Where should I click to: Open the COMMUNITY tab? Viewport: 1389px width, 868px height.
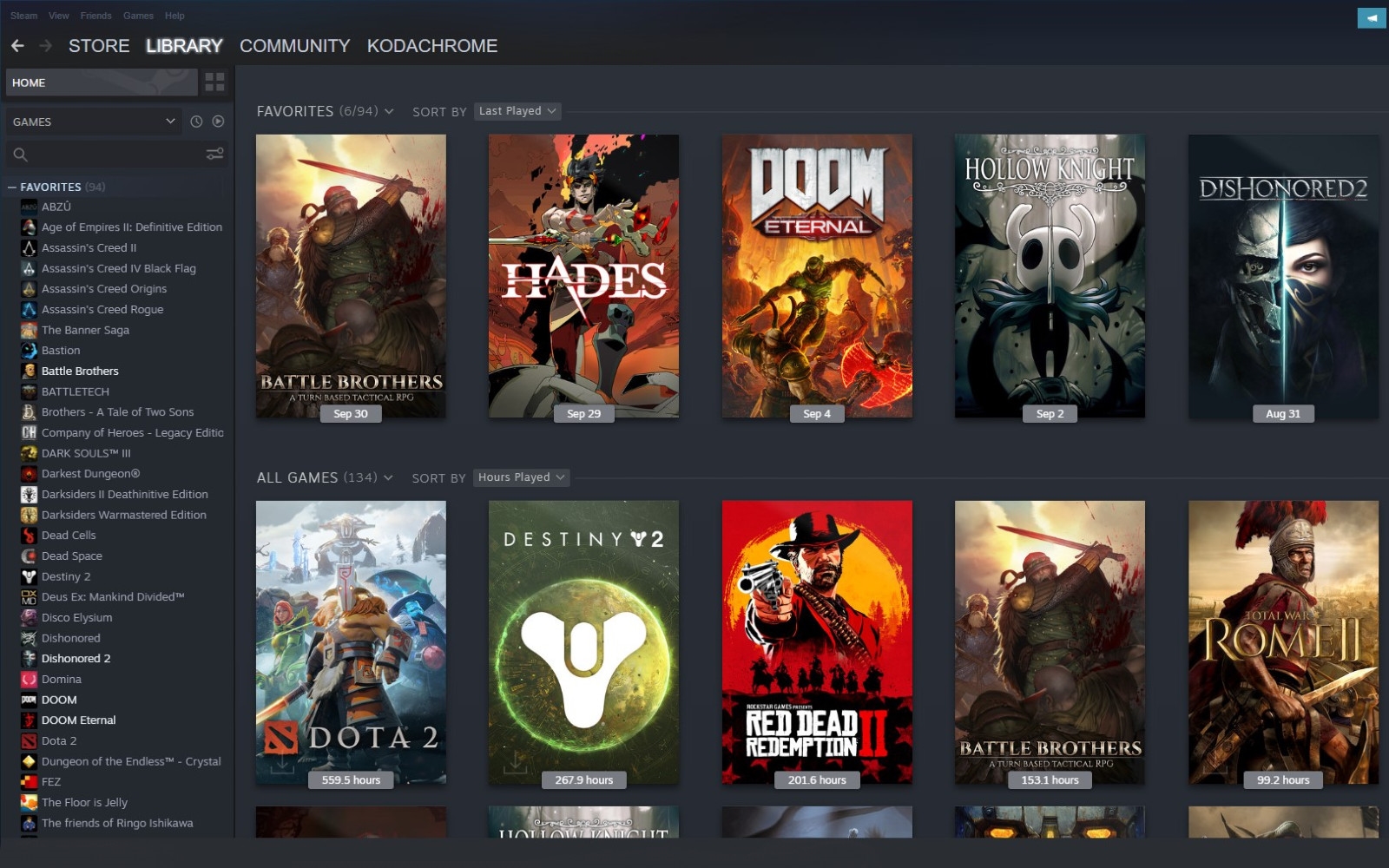coord(295,46)
